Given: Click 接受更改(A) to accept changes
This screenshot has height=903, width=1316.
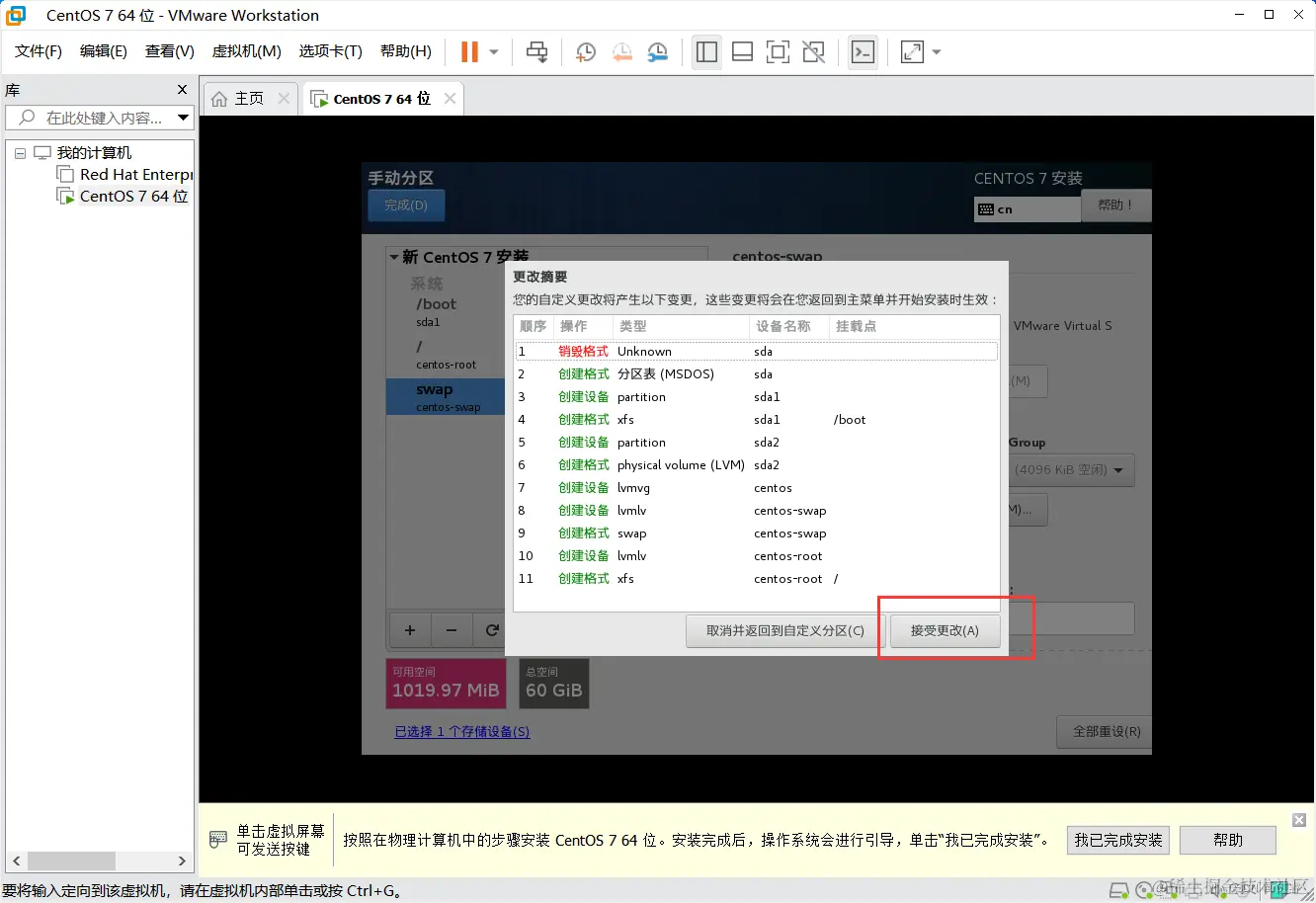Looking at the screenshot, I should click(945, 630).
